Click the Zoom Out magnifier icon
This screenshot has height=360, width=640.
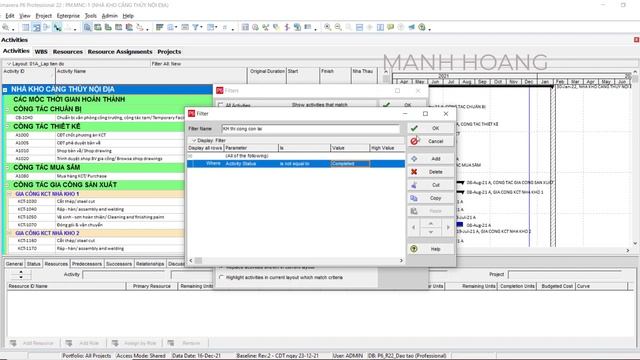click(x=338, y=27)
